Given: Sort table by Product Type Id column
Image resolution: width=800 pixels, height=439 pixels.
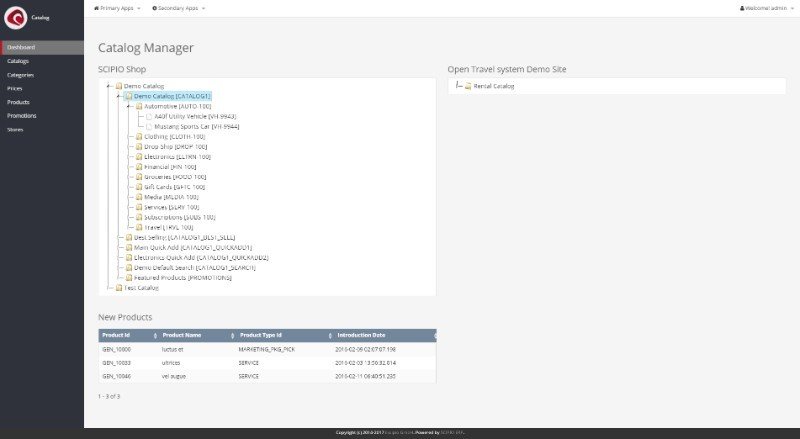Looking at the screenshot, I should (285, 335).
